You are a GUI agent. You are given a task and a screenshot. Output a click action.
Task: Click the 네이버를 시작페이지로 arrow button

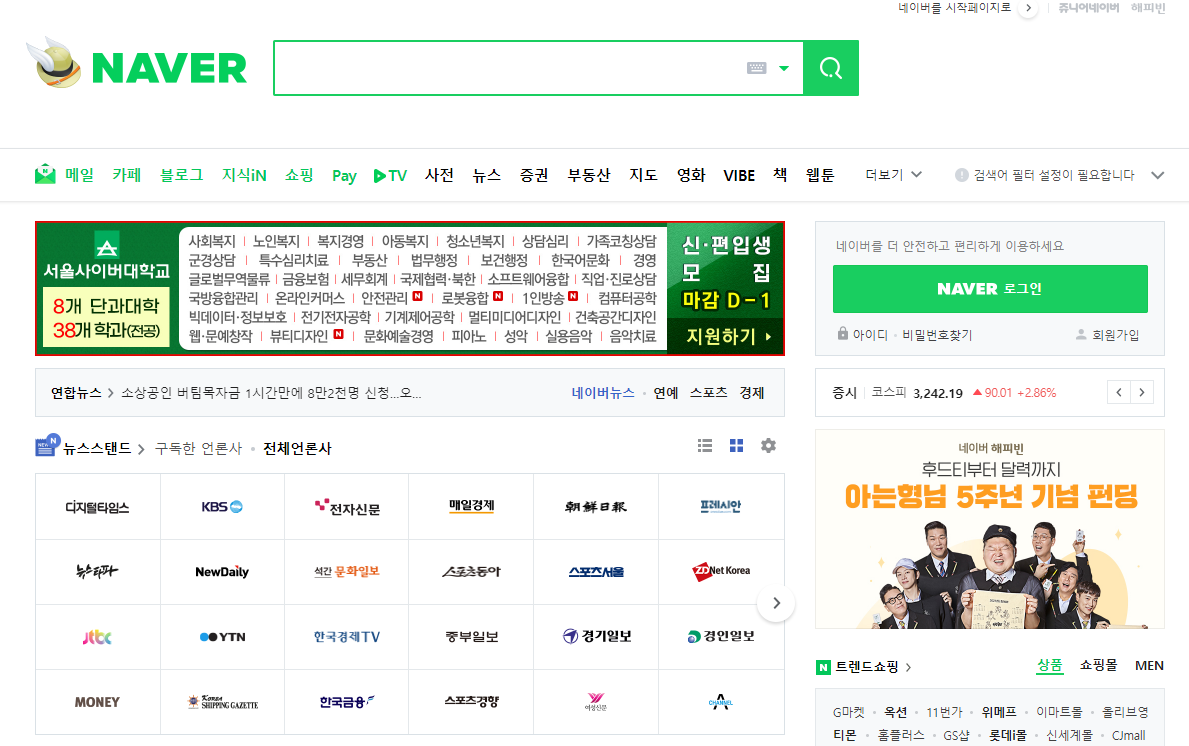(x=1028, y=8)
